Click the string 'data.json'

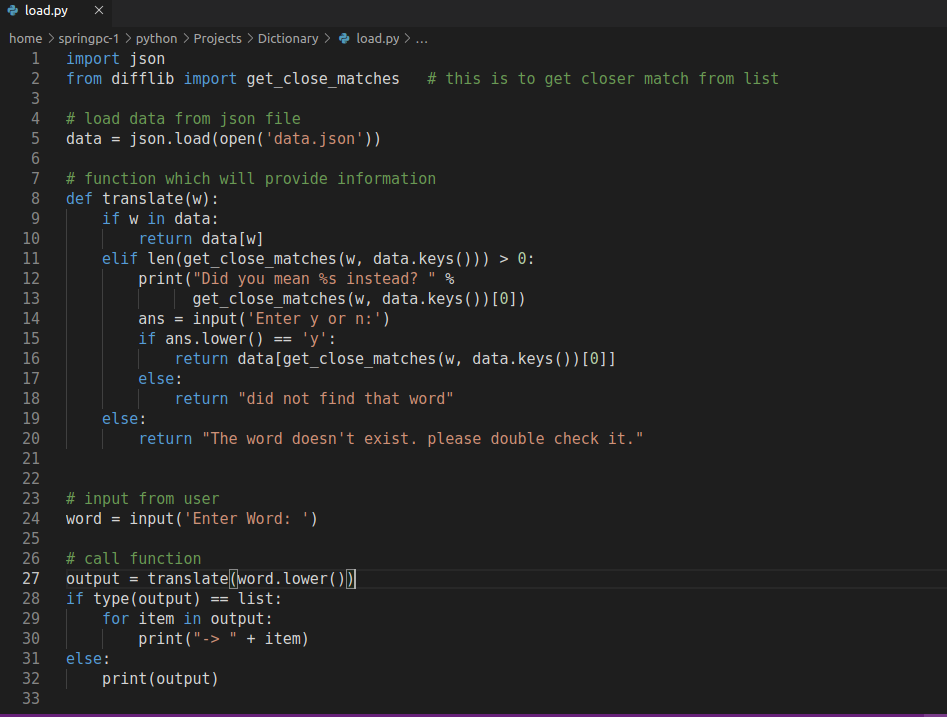click(314, 139)
